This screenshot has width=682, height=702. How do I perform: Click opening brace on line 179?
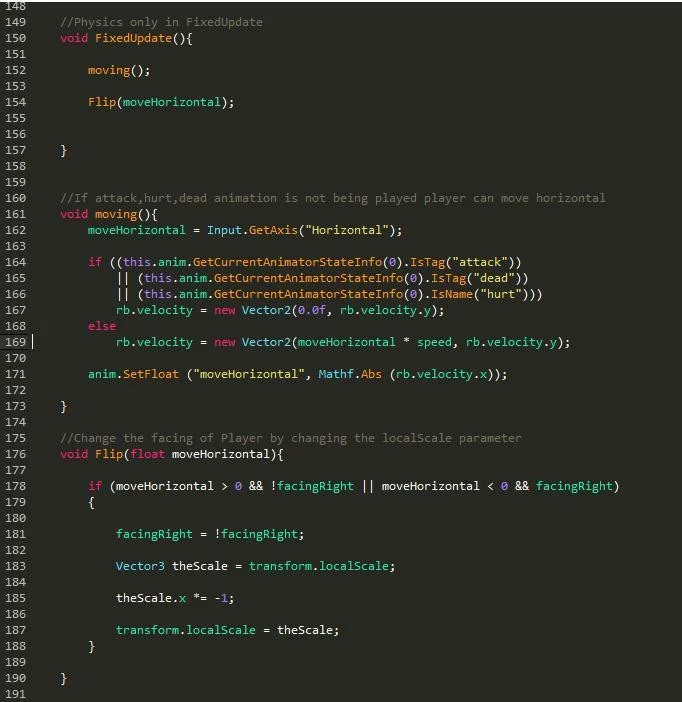pos(91,502)
